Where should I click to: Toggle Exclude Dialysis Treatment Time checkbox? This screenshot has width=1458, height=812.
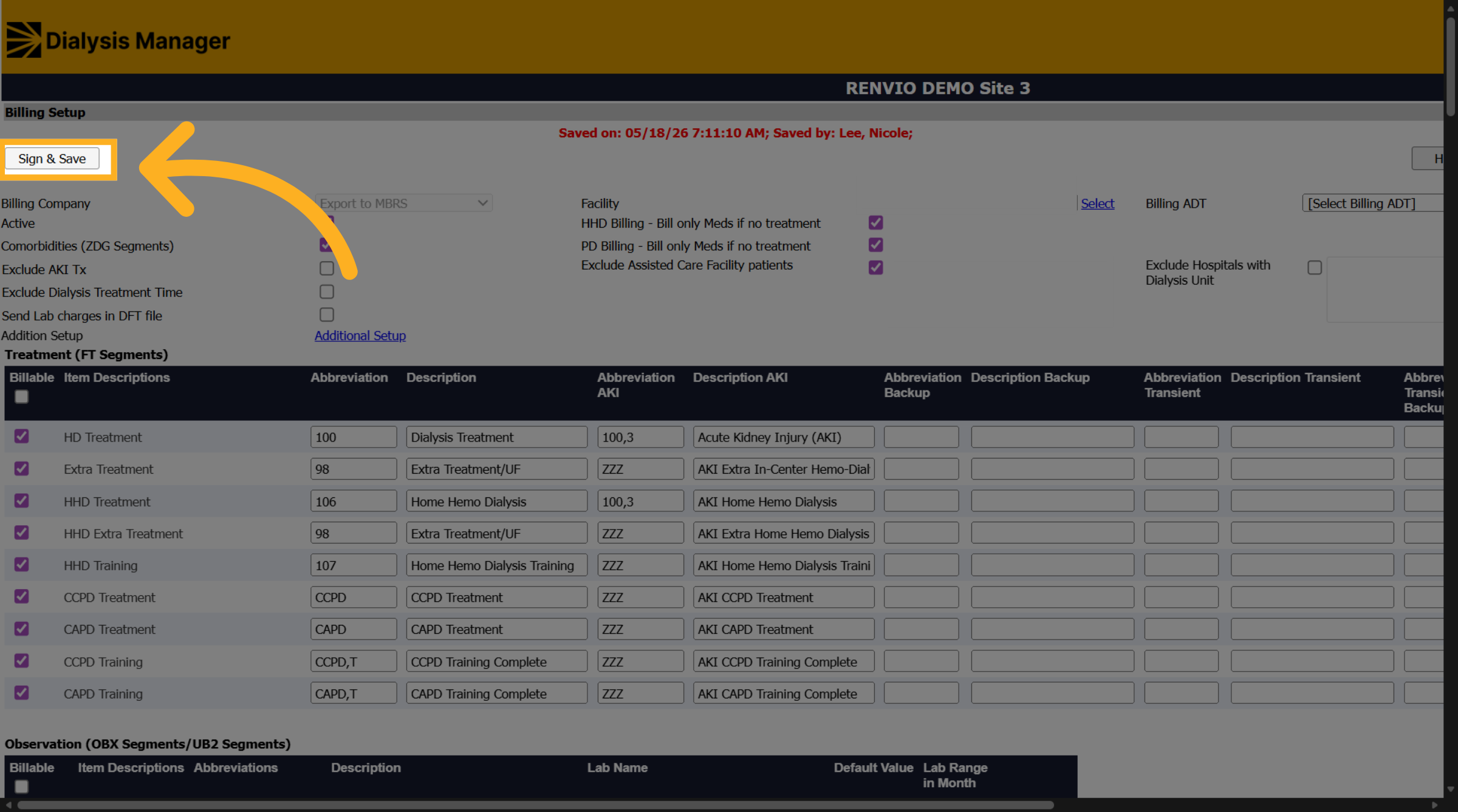pos(327,292)
